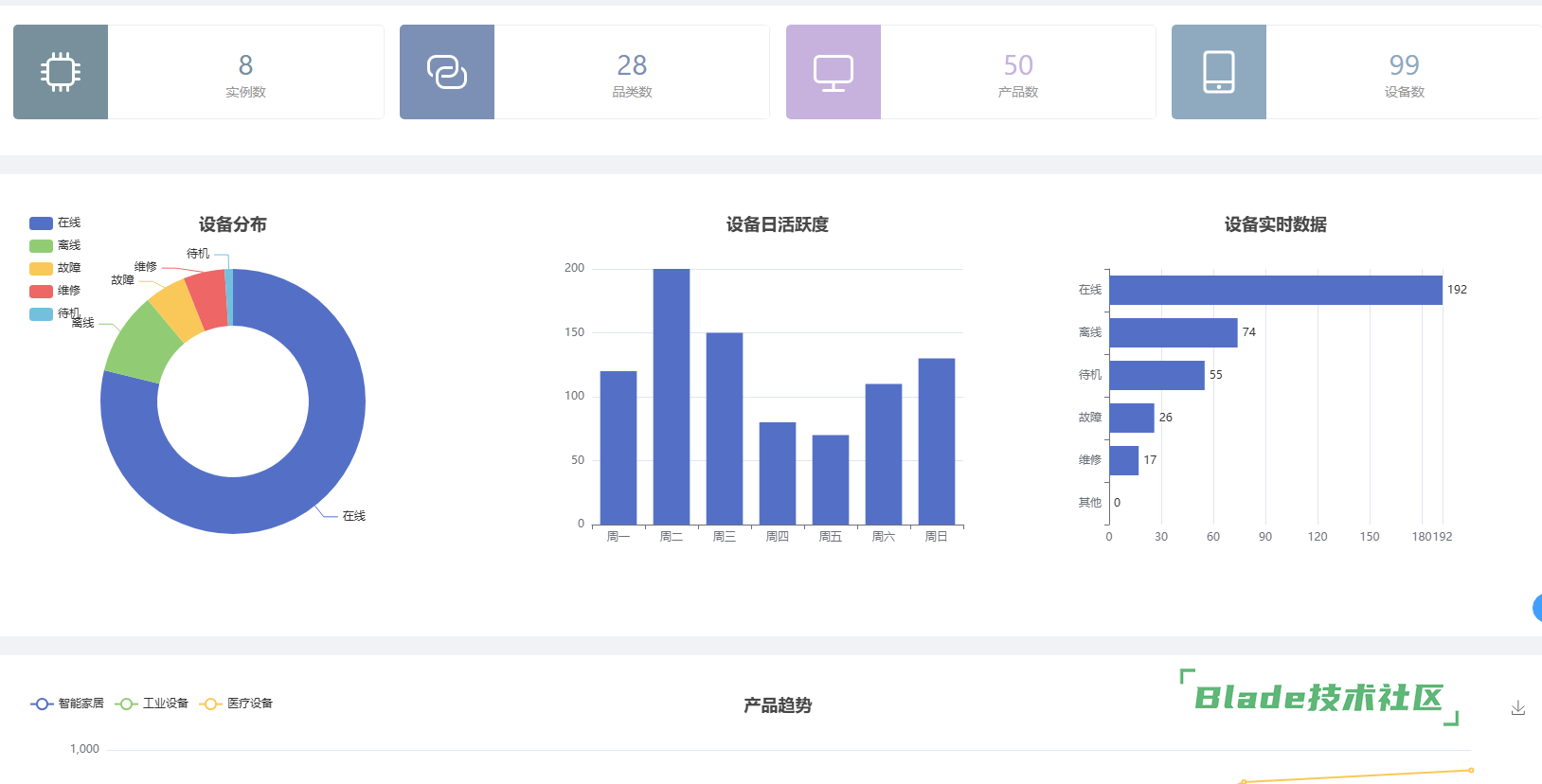The image size is (1542, 784).
Task: Click the 在线 bar showing 192
Action: 1276,290
